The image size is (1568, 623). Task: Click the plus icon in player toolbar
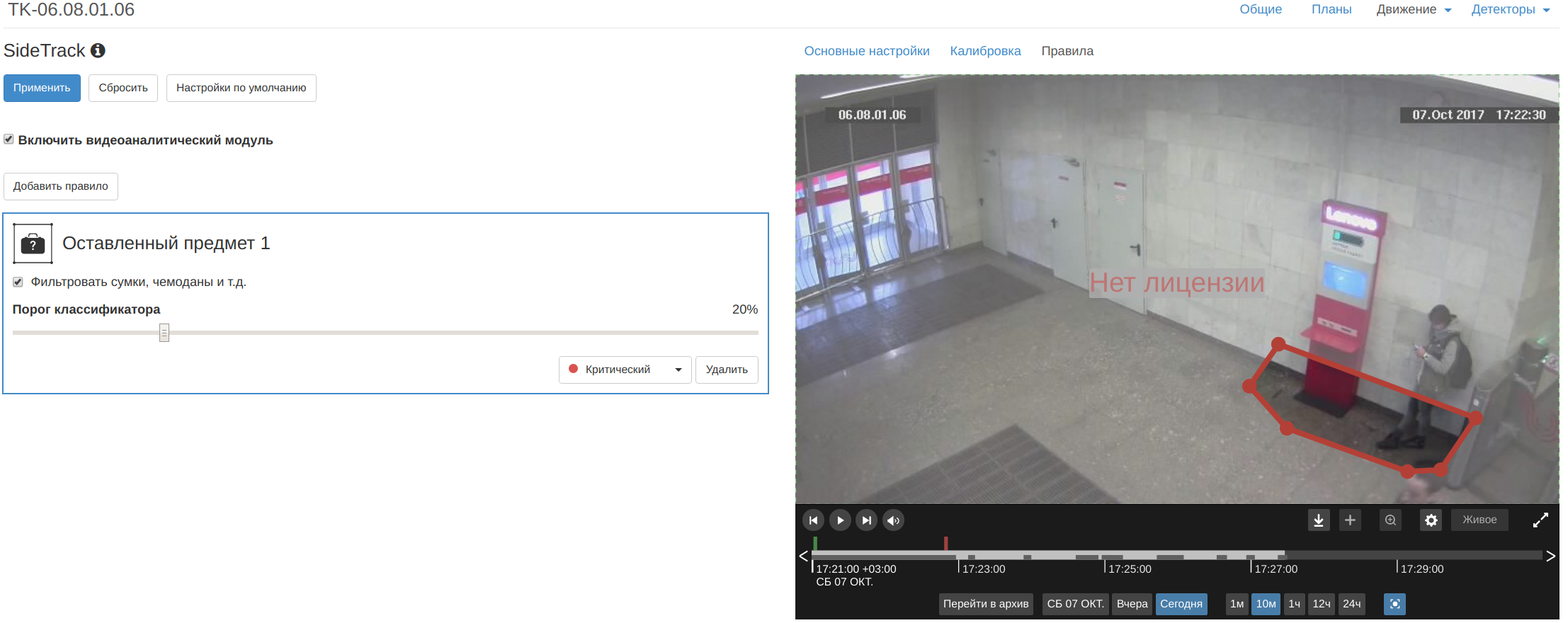(1350, 520)
